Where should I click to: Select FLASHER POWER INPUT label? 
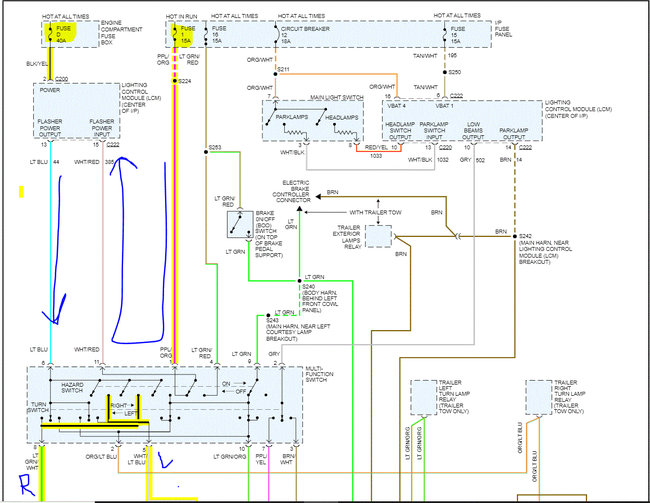tap(102, 128)
